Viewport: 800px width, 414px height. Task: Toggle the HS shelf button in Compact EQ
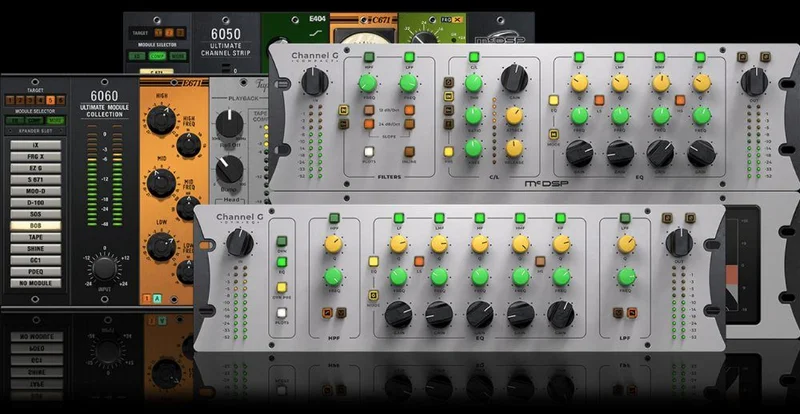[x=680, y=100]
